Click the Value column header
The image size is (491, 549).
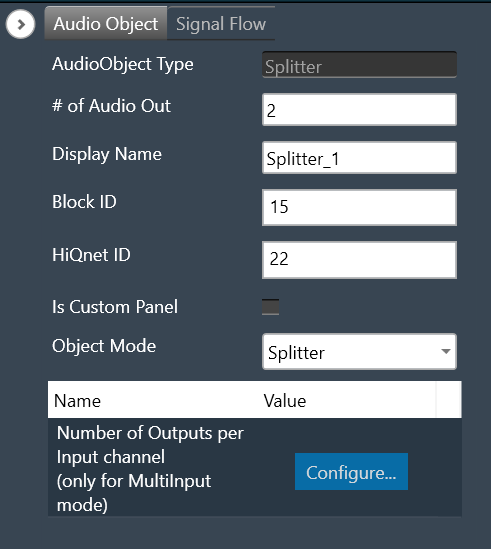[x=285, y=401]
